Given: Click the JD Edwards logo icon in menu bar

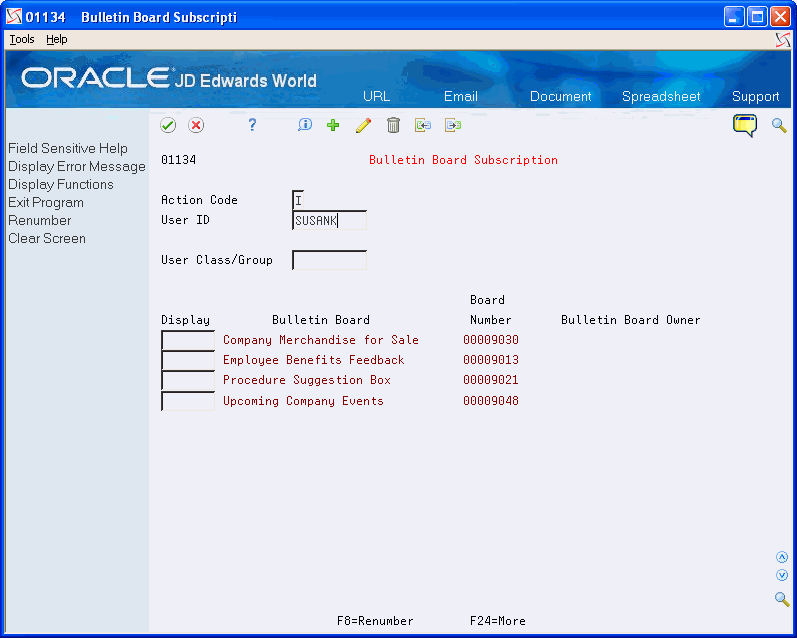Looking at the screenshot, I should (783, 40).
